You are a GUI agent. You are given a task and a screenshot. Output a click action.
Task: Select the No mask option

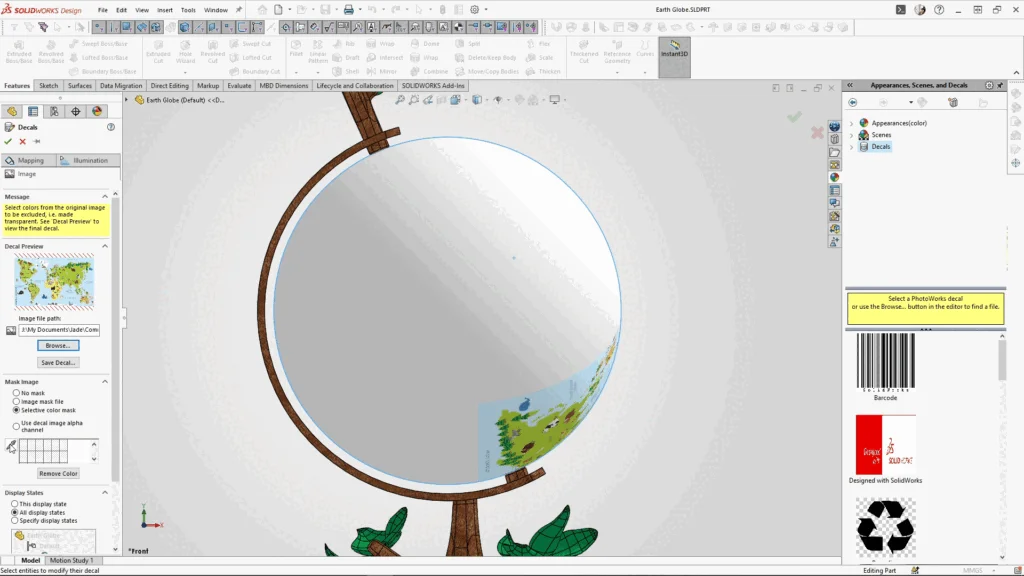coord(16,393)
